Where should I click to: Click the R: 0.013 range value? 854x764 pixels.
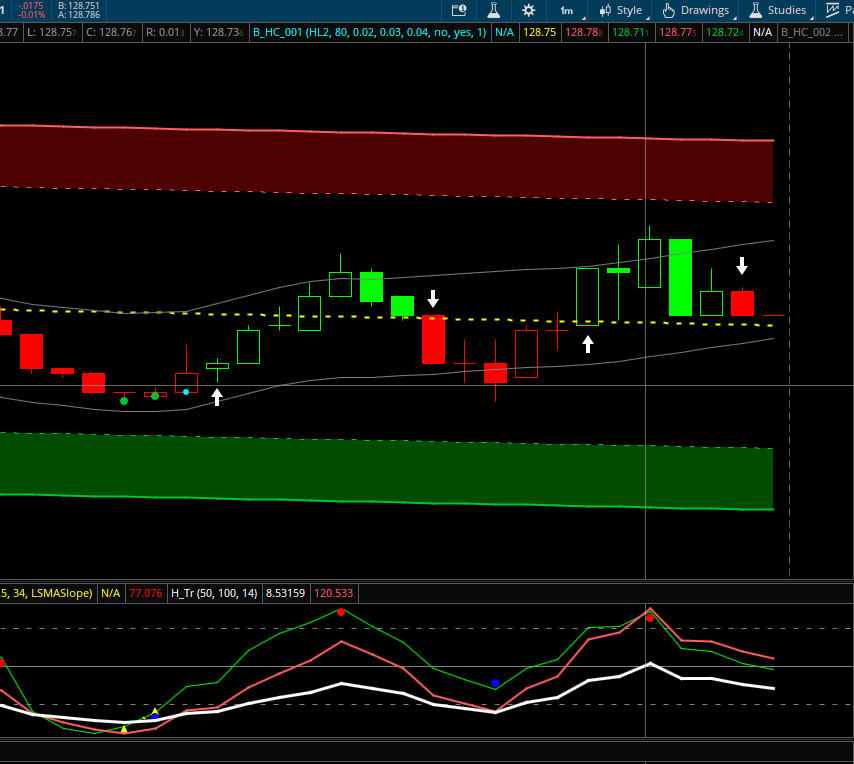165,32
